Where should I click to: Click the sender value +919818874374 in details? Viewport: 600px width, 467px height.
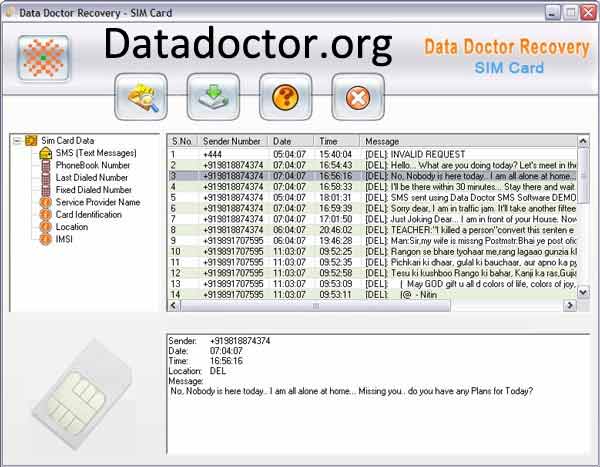tap(240, 341)
